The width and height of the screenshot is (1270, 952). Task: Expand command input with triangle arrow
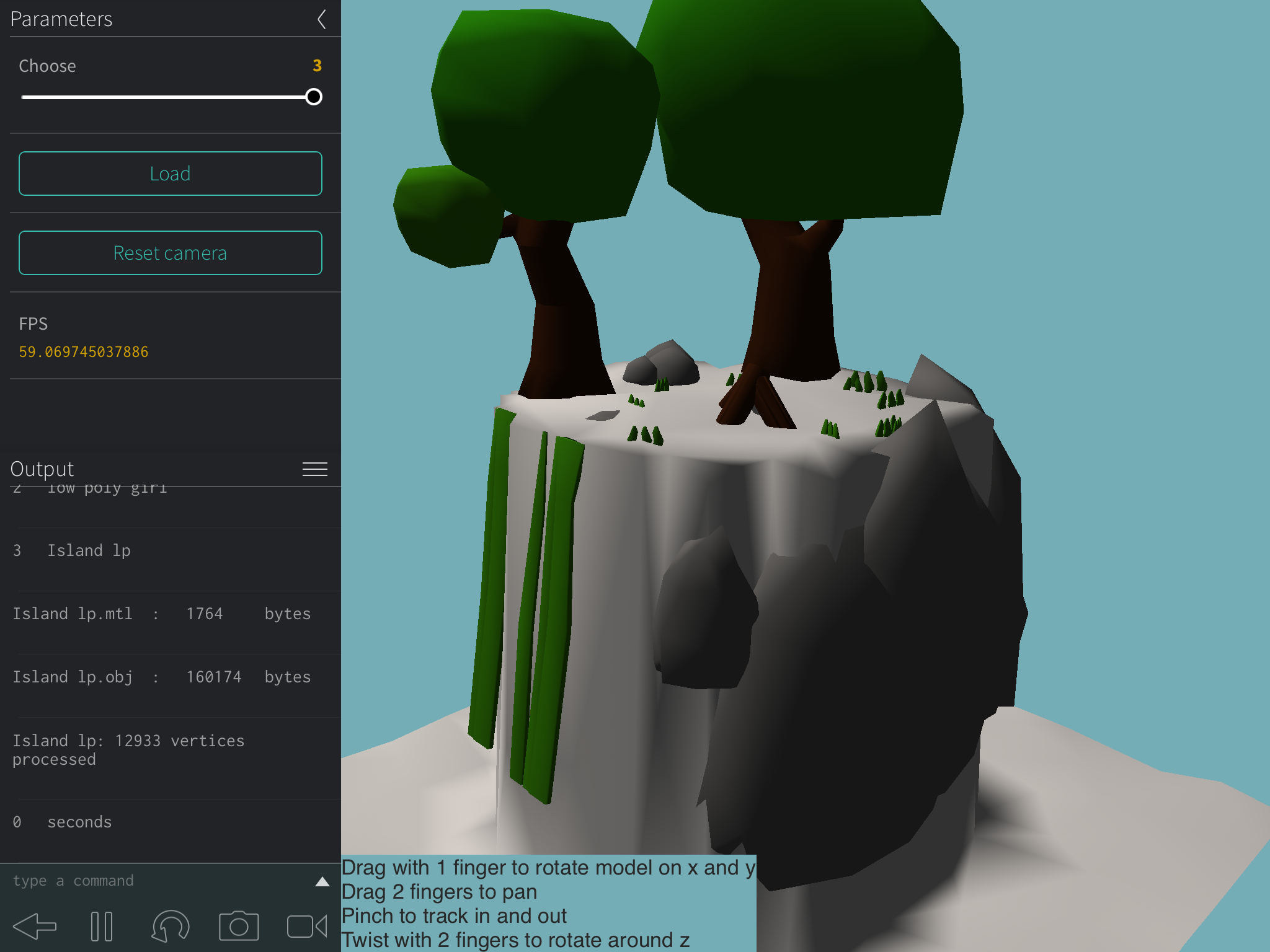coord(322,881)
